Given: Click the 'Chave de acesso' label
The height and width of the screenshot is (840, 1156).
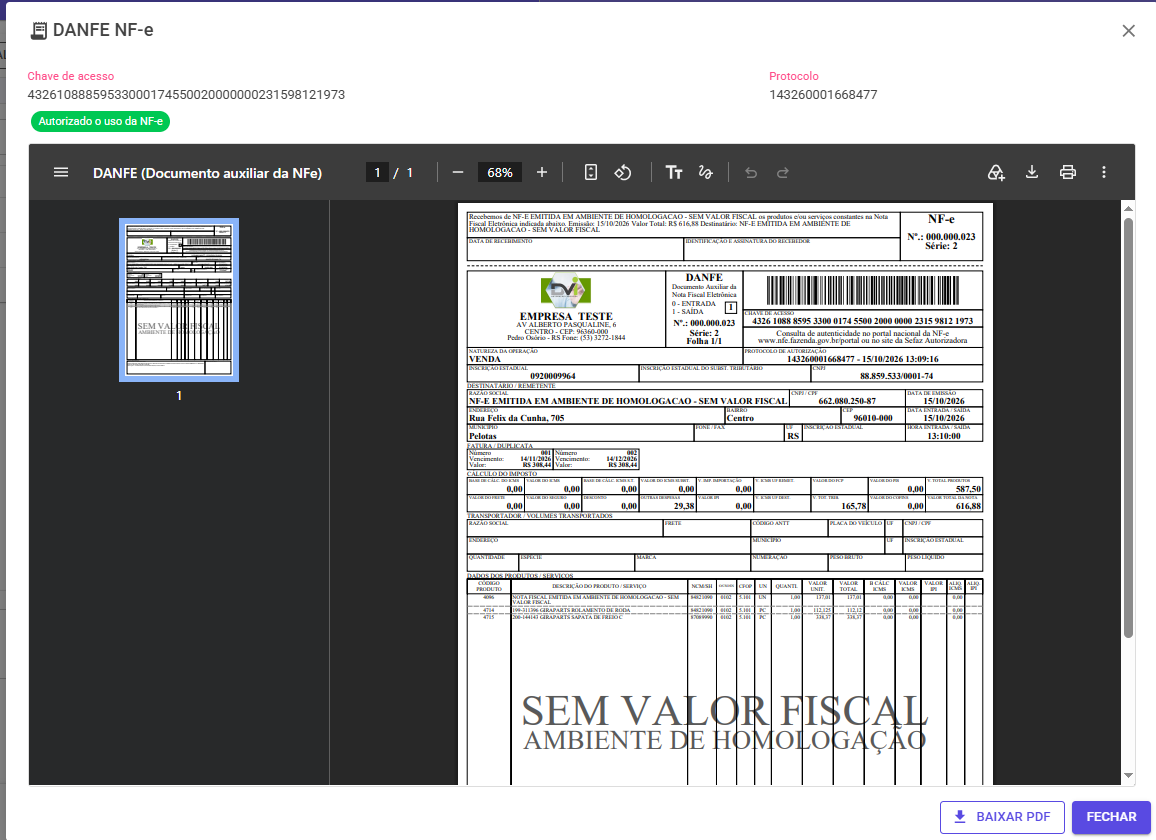Looking at the screenshot, I should [x=71, y=76].
